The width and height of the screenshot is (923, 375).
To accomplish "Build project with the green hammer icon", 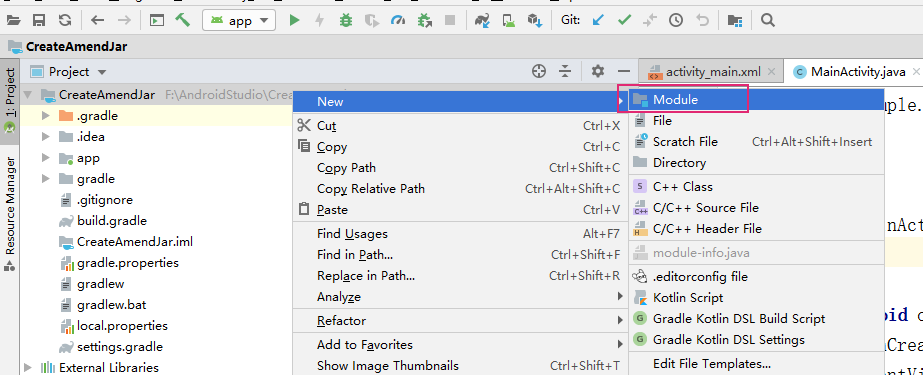I will coord(182,21).
